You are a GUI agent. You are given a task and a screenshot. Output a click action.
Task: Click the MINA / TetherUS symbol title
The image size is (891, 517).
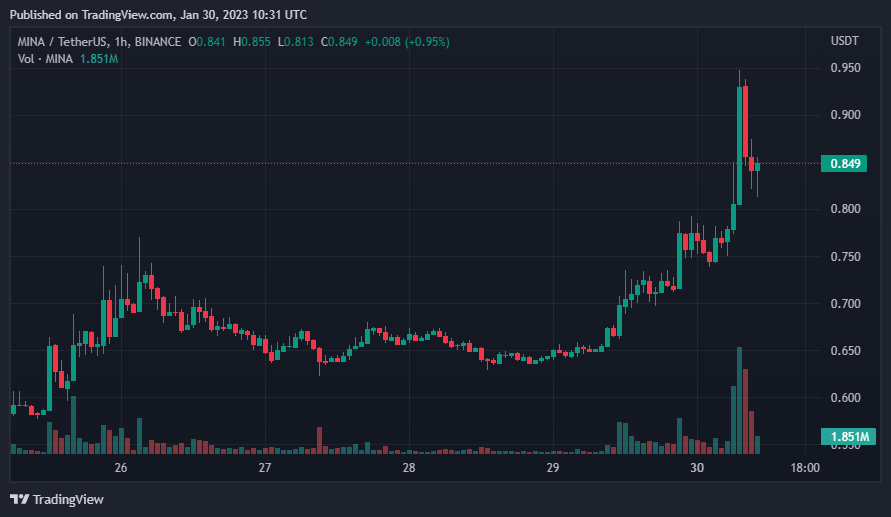pyautogui.click(x=62, y=42)
